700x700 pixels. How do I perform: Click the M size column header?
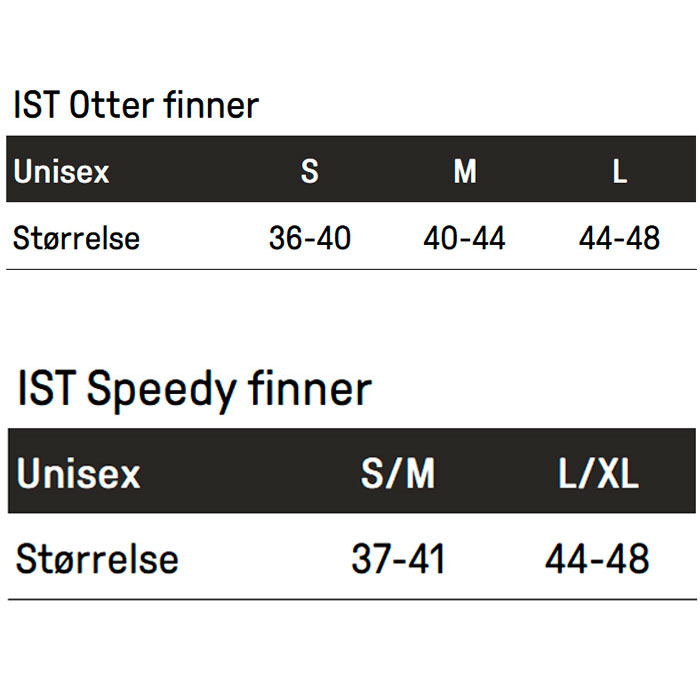(465, 171)
